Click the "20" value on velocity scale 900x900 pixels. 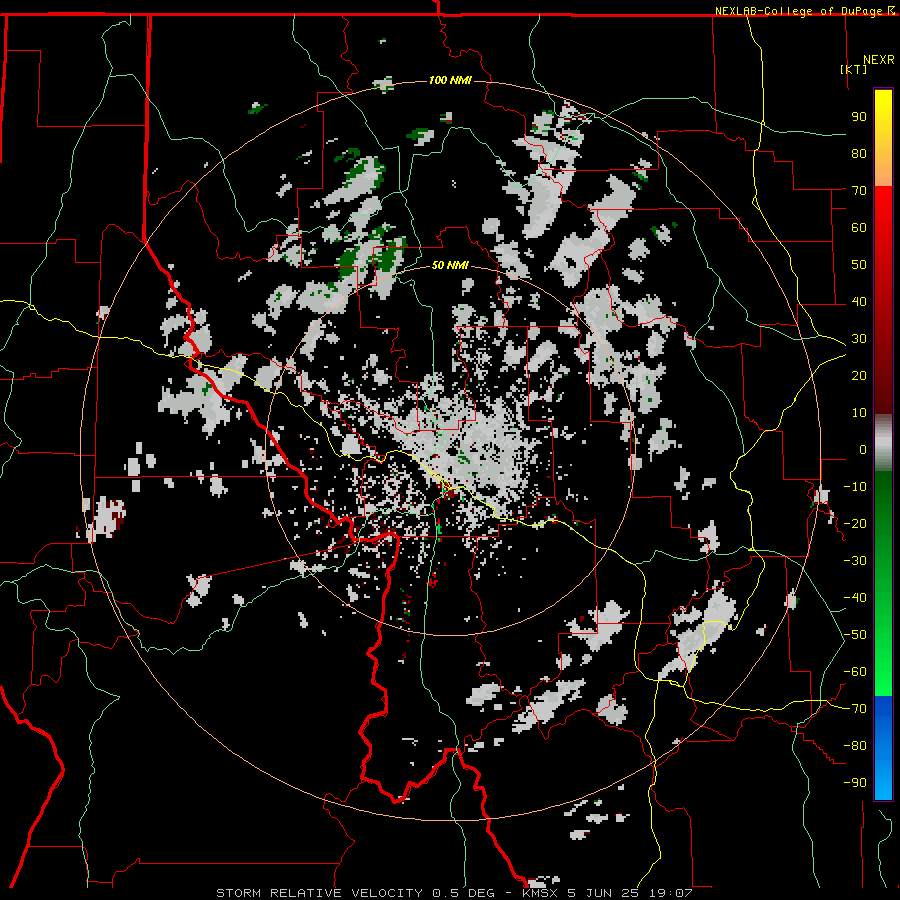[859, 375]
